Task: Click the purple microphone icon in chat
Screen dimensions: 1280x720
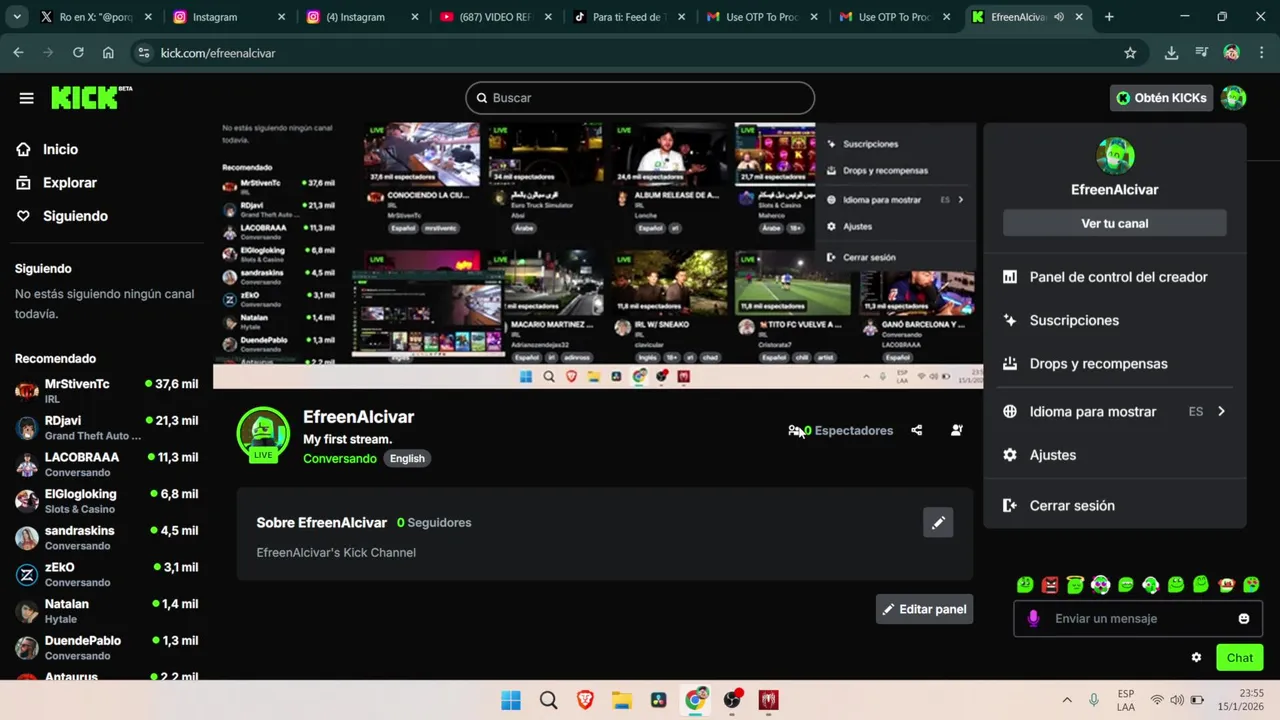Action: [x=1033, y=619]
